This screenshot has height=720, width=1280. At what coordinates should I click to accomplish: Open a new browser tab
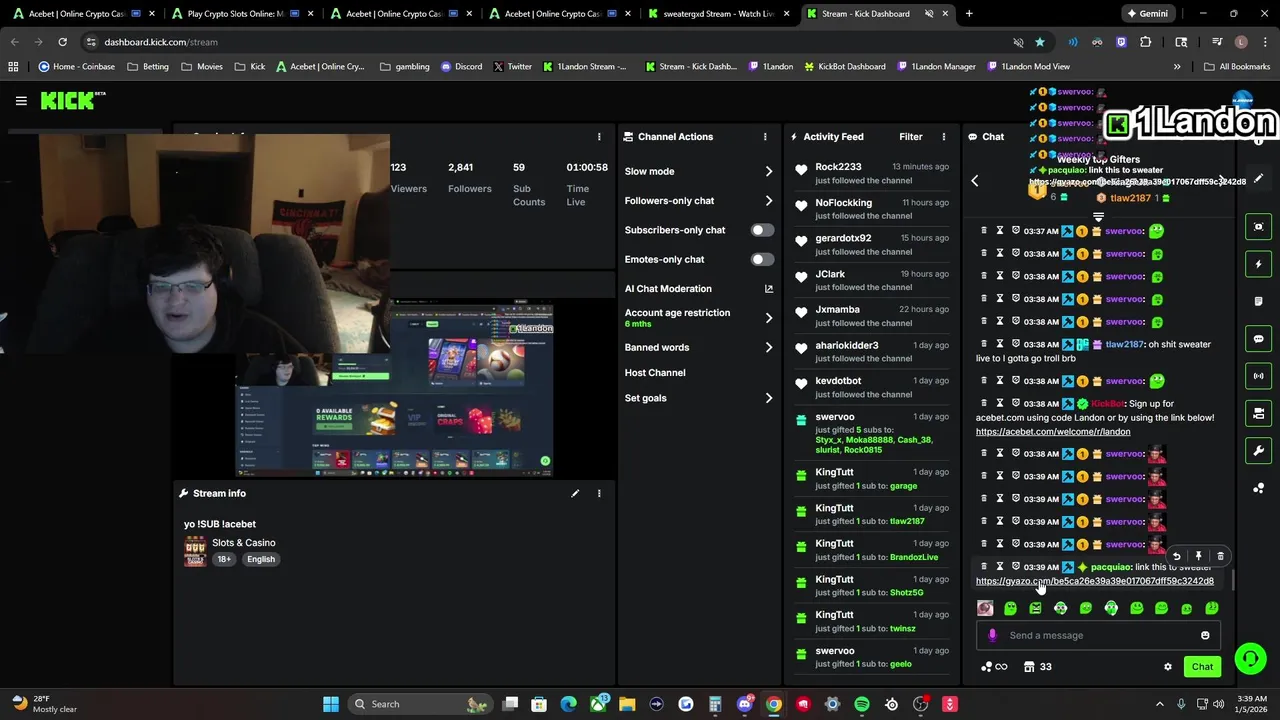tap(969, 14)
